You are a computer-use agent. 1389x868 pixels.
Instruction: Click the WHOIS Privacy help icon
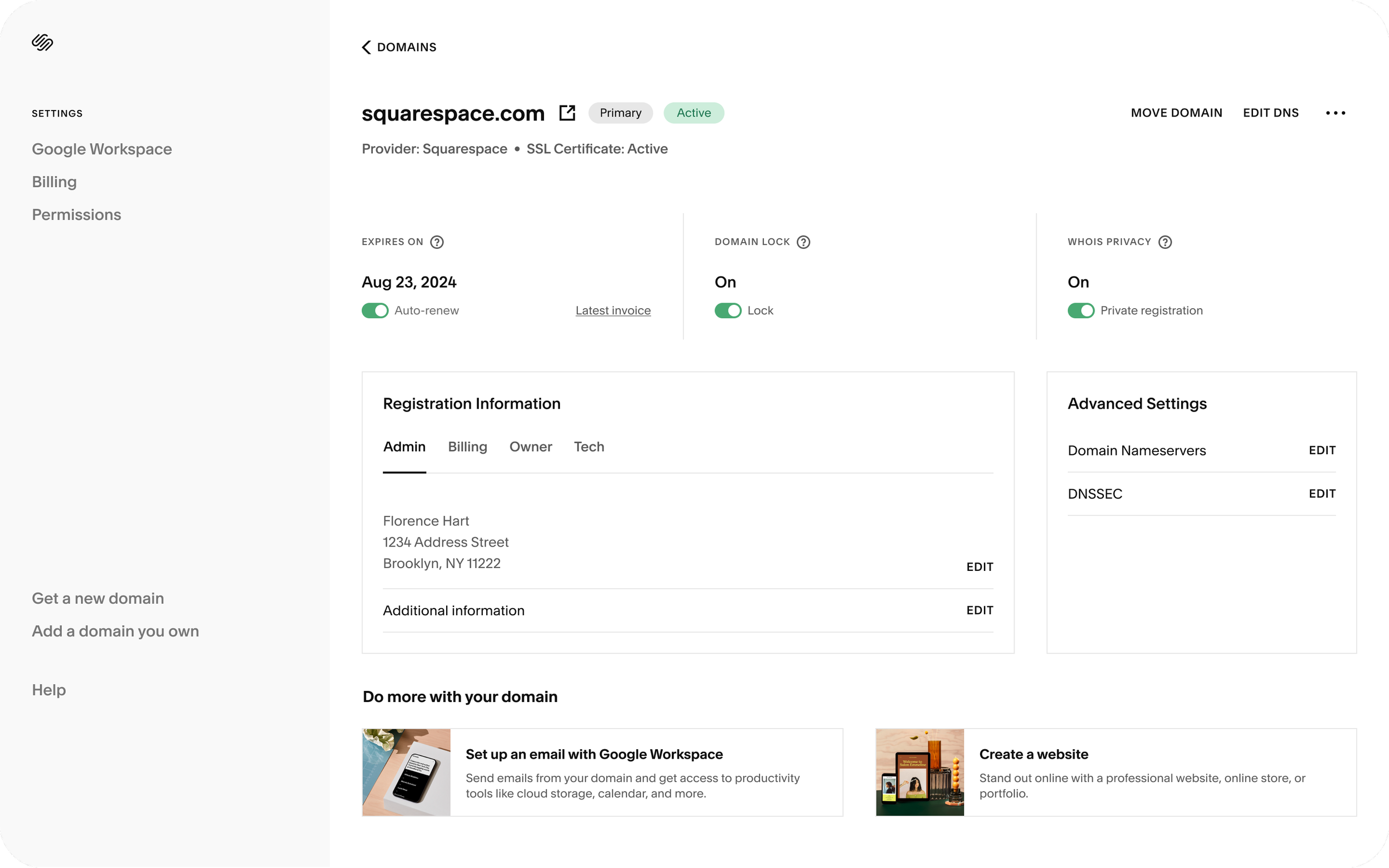(x=1165, y=242)
